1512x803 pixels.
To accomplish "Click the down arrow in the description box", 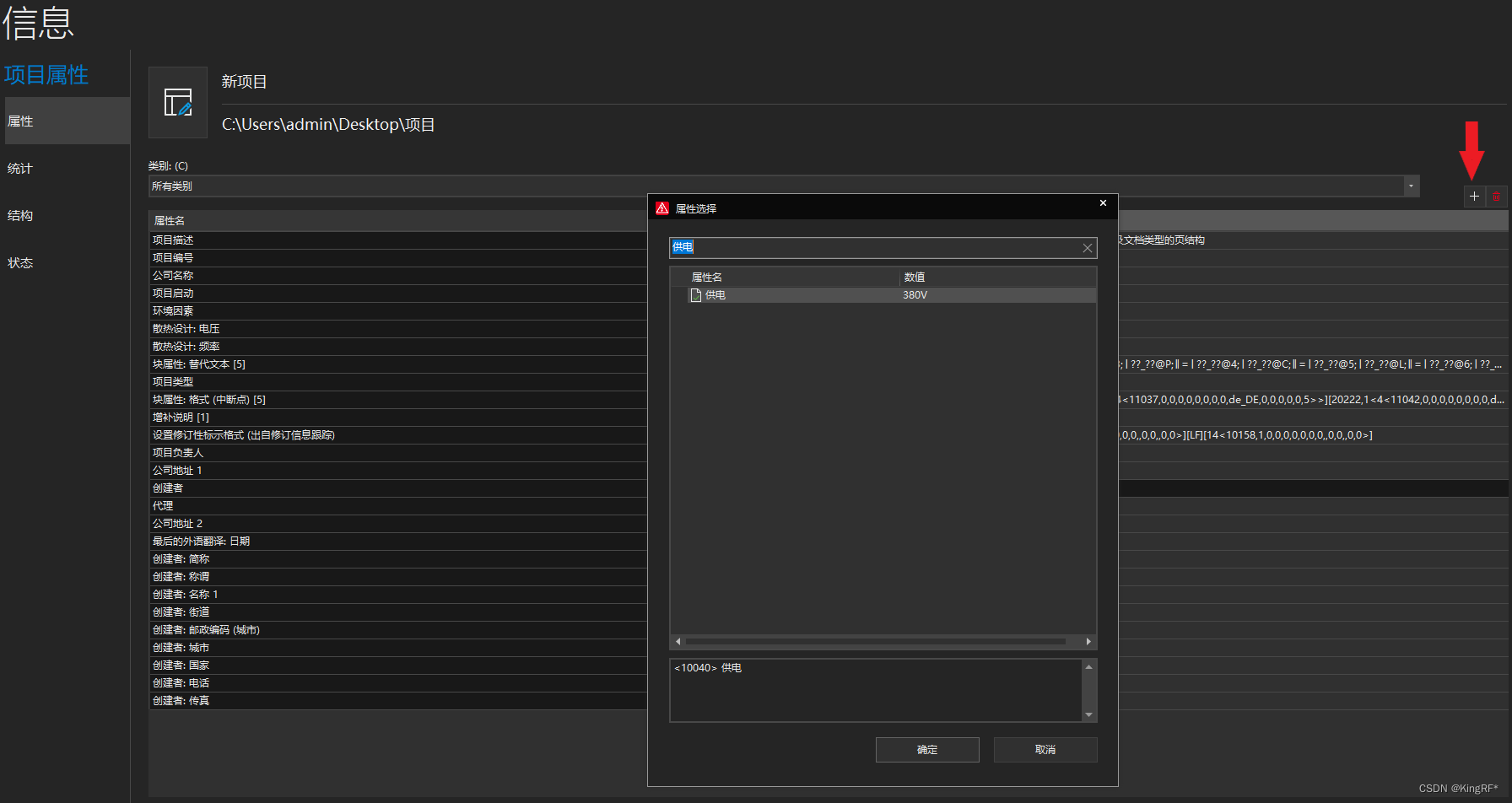I will click(x=1088, y=714).
